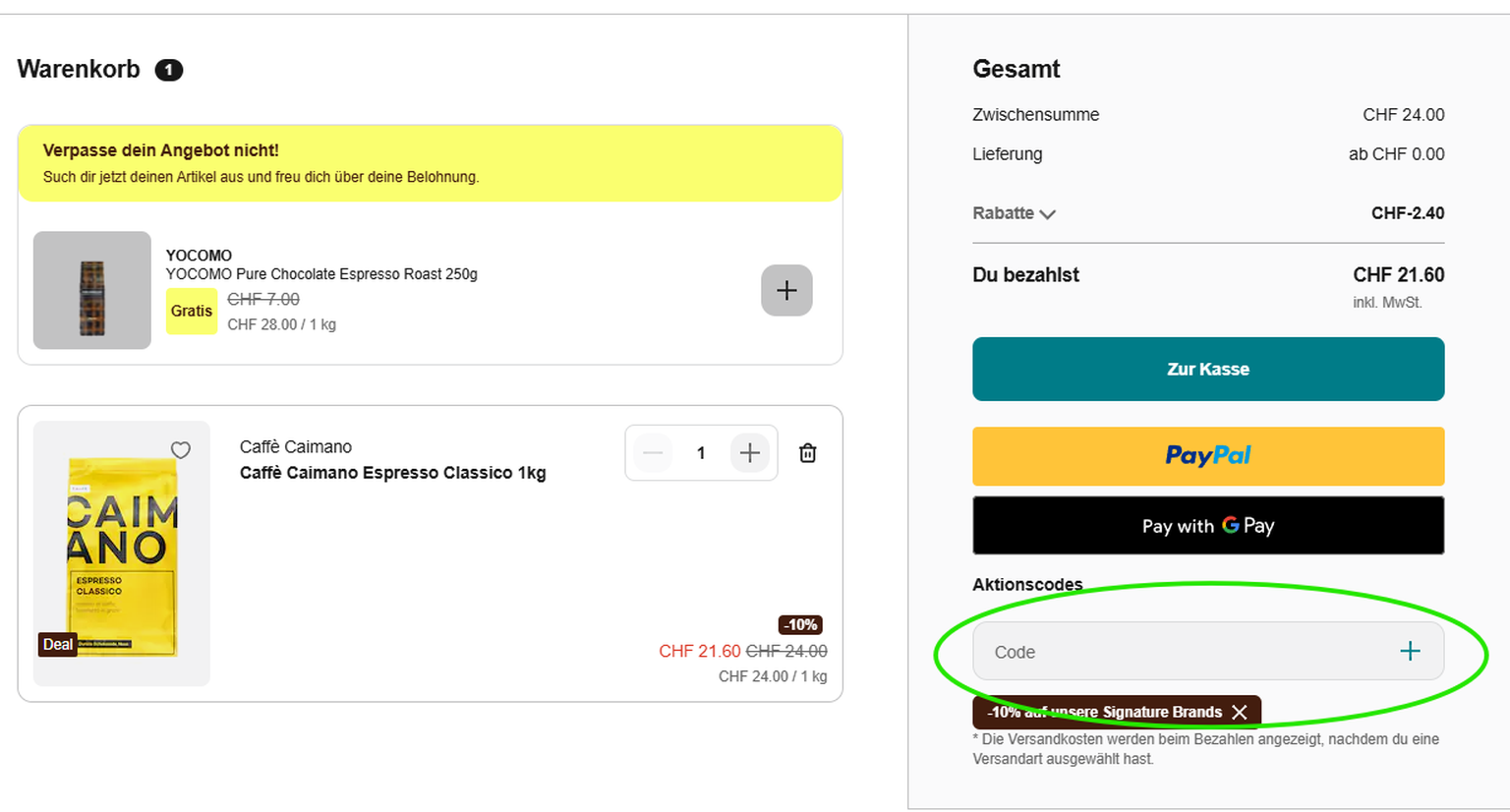Viewport: 1510px width, 812px height.
Task: Open the YOCOMO coffee product thumbnail
Action: pyautogui.click(x=92, y=290)
